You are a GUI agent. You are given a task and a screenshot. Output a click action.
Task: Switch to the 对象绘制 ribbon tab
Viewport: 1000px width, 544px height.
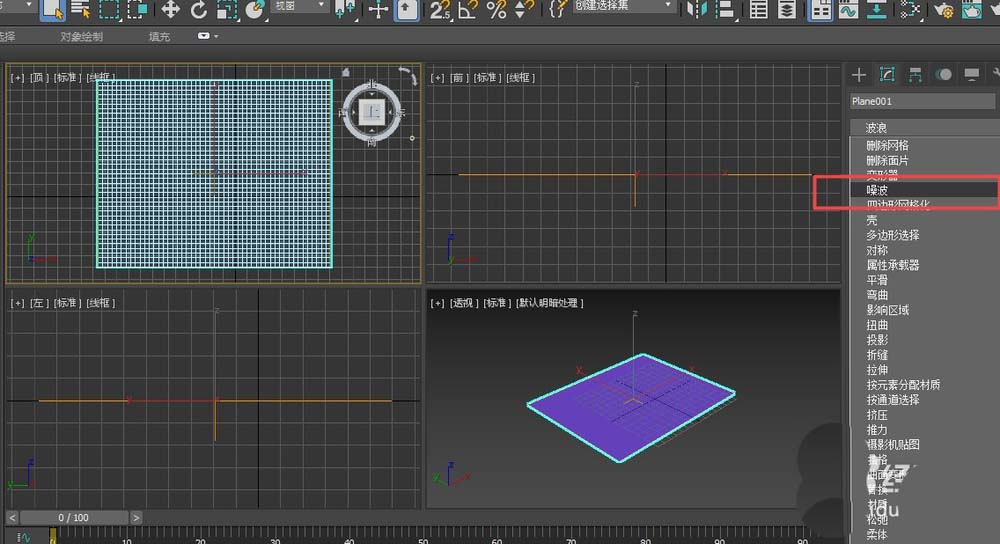pos(81,36)
